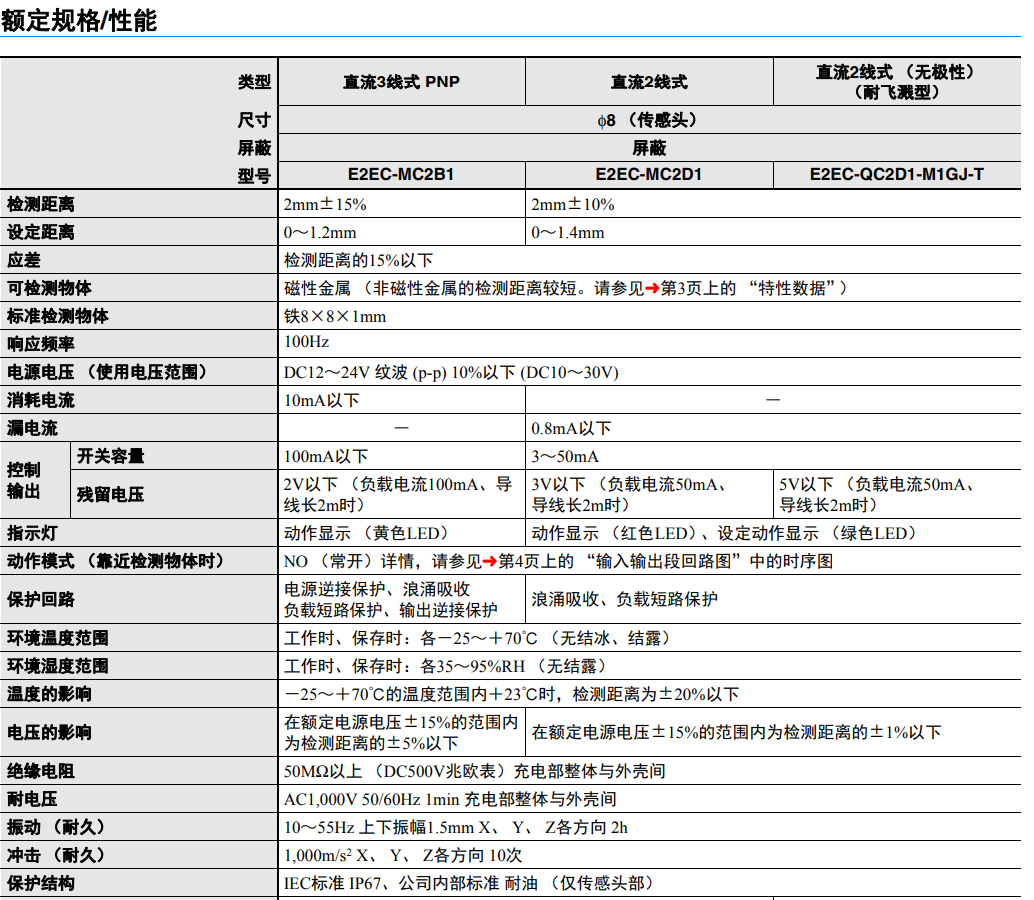Click the heading "额定规格/性能"
This screenshot has width=1034, height=900.
(x=79, y=20)
